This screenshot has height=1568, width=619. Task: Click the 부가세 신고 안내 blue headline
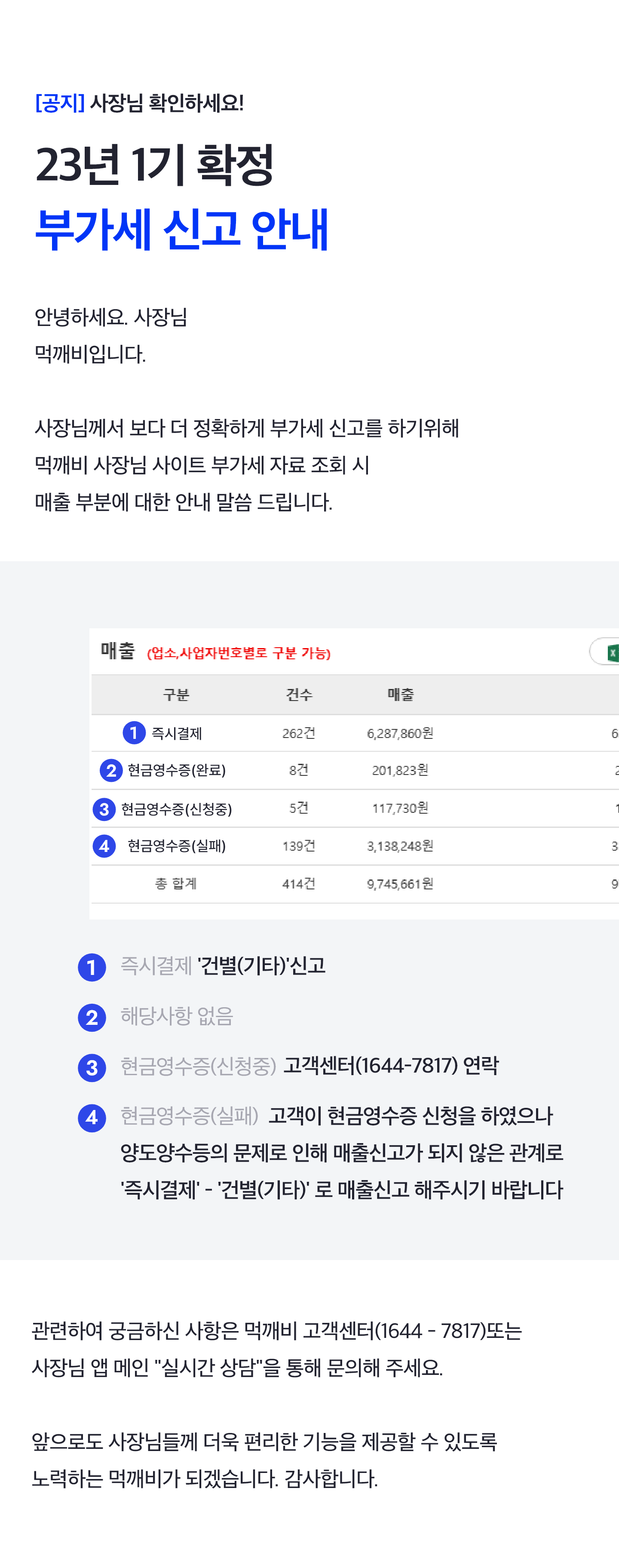(x=182, y=230)
